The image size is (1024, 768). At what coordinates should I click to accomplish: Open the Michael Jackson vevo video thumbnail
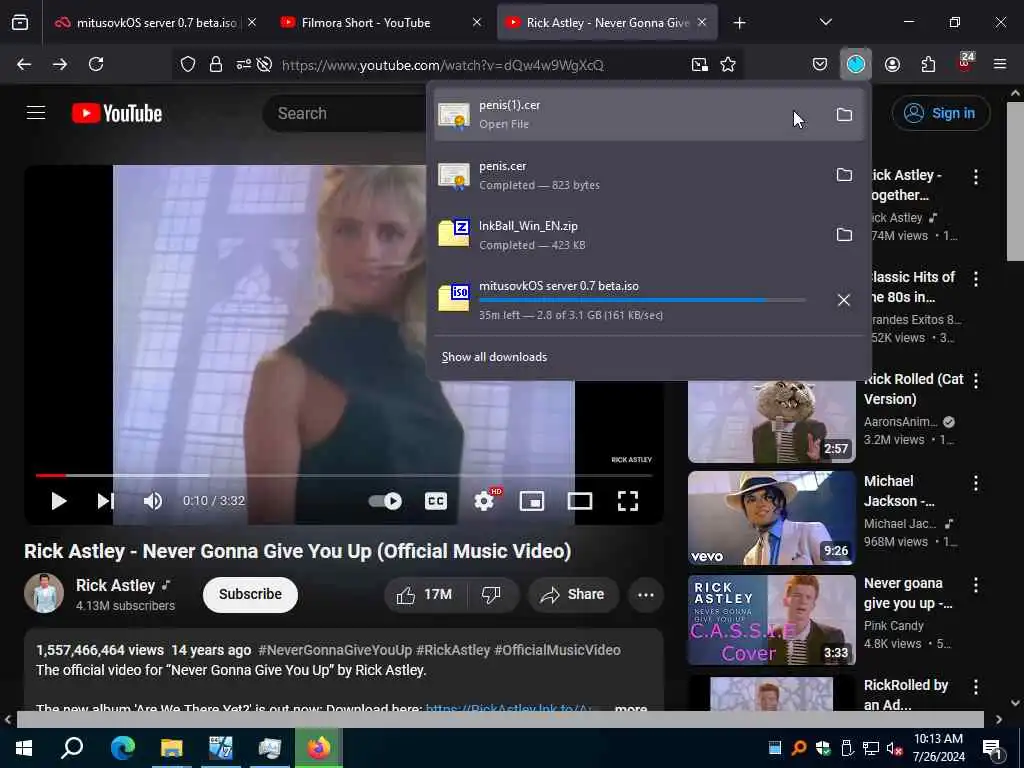coord(771,518)
